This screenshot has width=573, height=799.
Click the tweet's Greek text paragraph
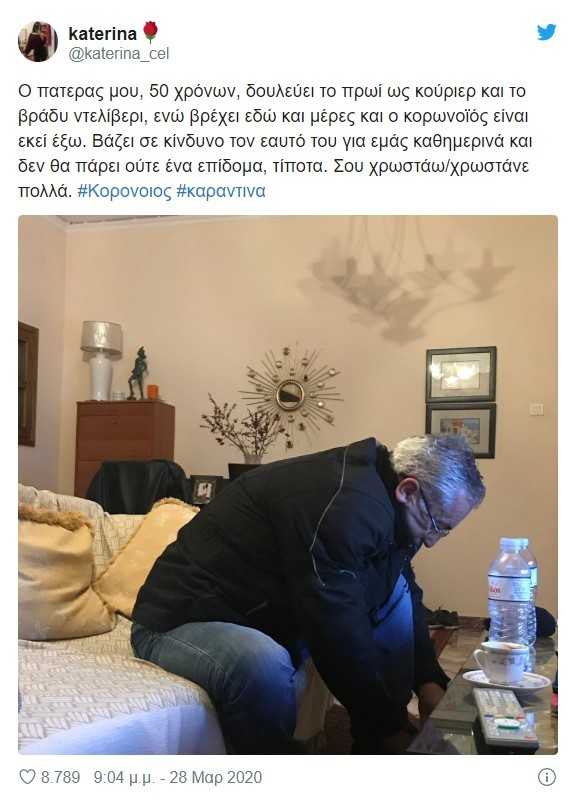point(275,141)
